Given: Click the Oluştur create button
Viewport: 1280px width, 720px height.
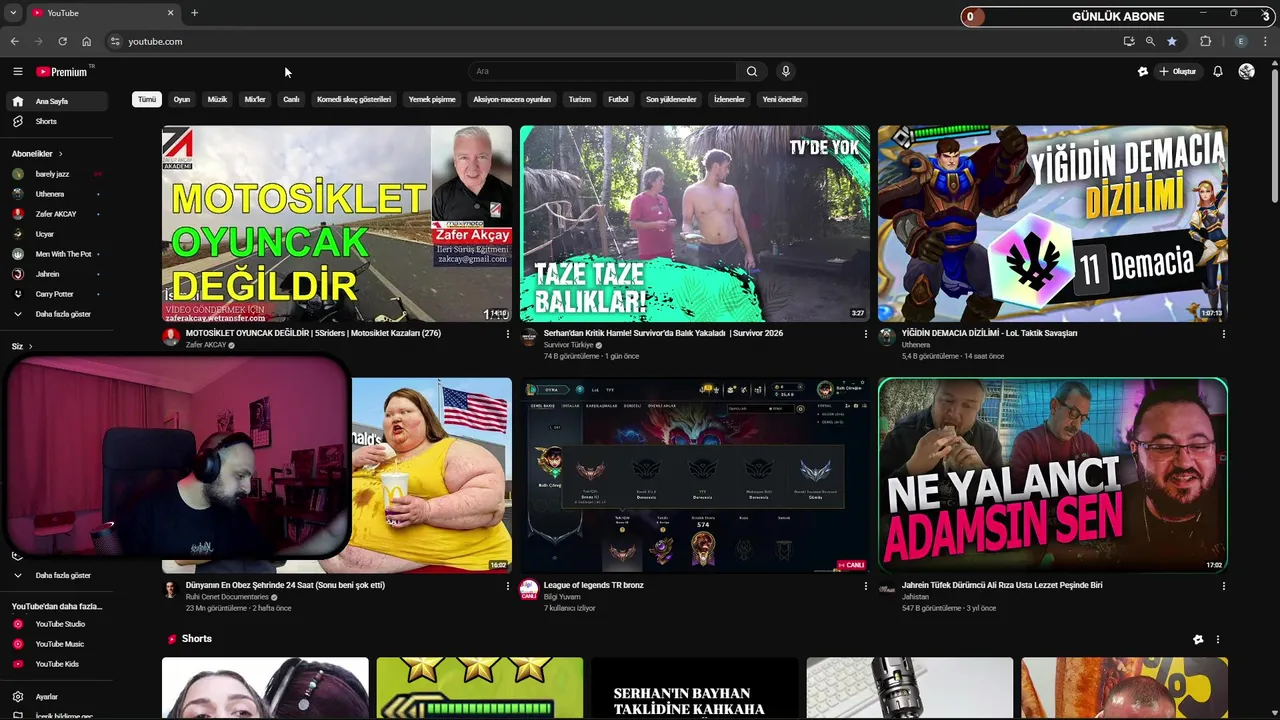Looking at the screenshot, I should [1178, 71].
